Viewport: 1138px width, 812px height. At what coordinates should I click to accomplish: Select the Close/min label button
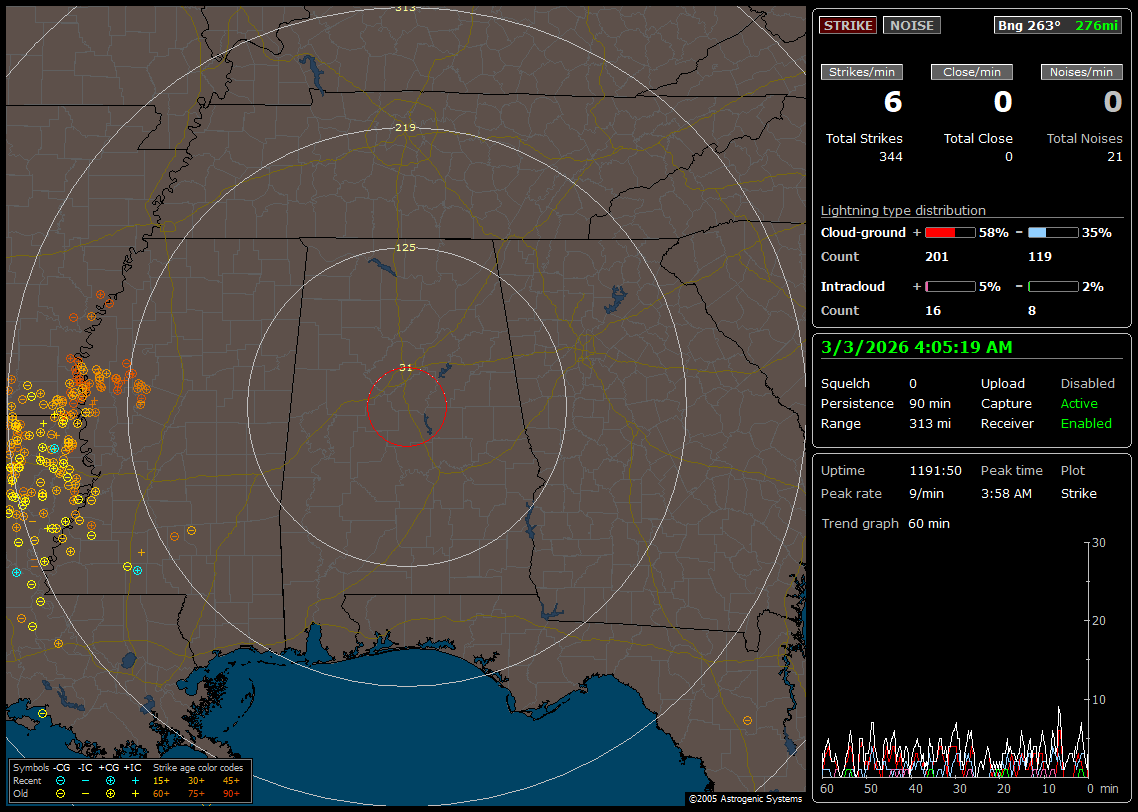point(972,72)
